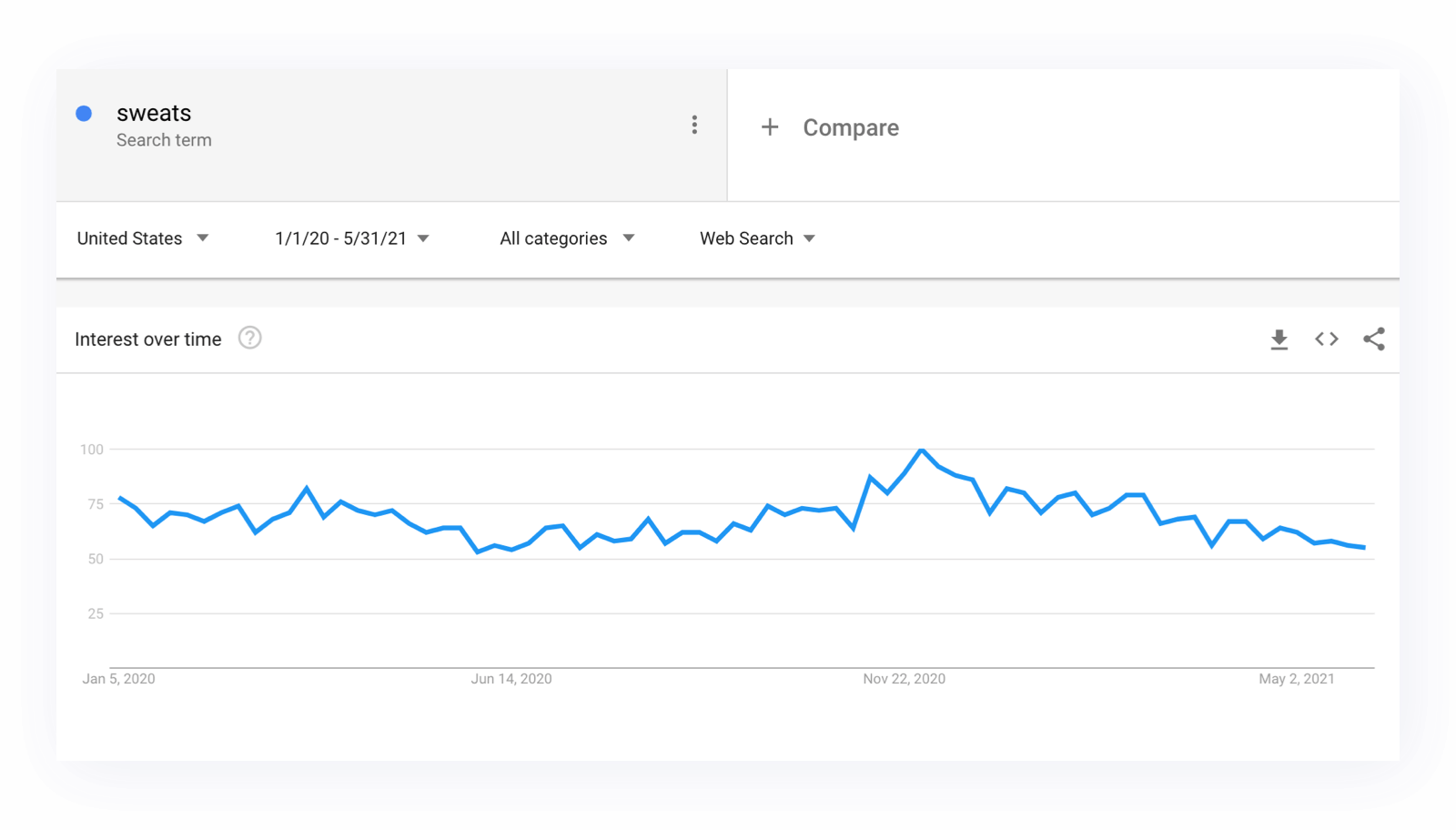Click the Jun 14, 2020 axis label
This screenshot has width=1456, height=830.
pyautogui.click(x=511, y=679)
